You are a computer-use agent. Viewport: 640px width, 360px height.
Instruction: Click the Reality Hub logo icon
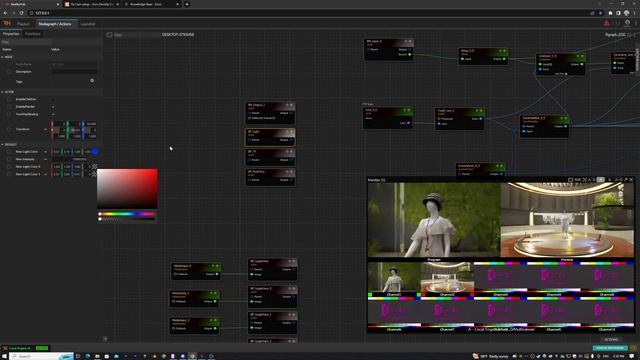[x=7, y=24]
